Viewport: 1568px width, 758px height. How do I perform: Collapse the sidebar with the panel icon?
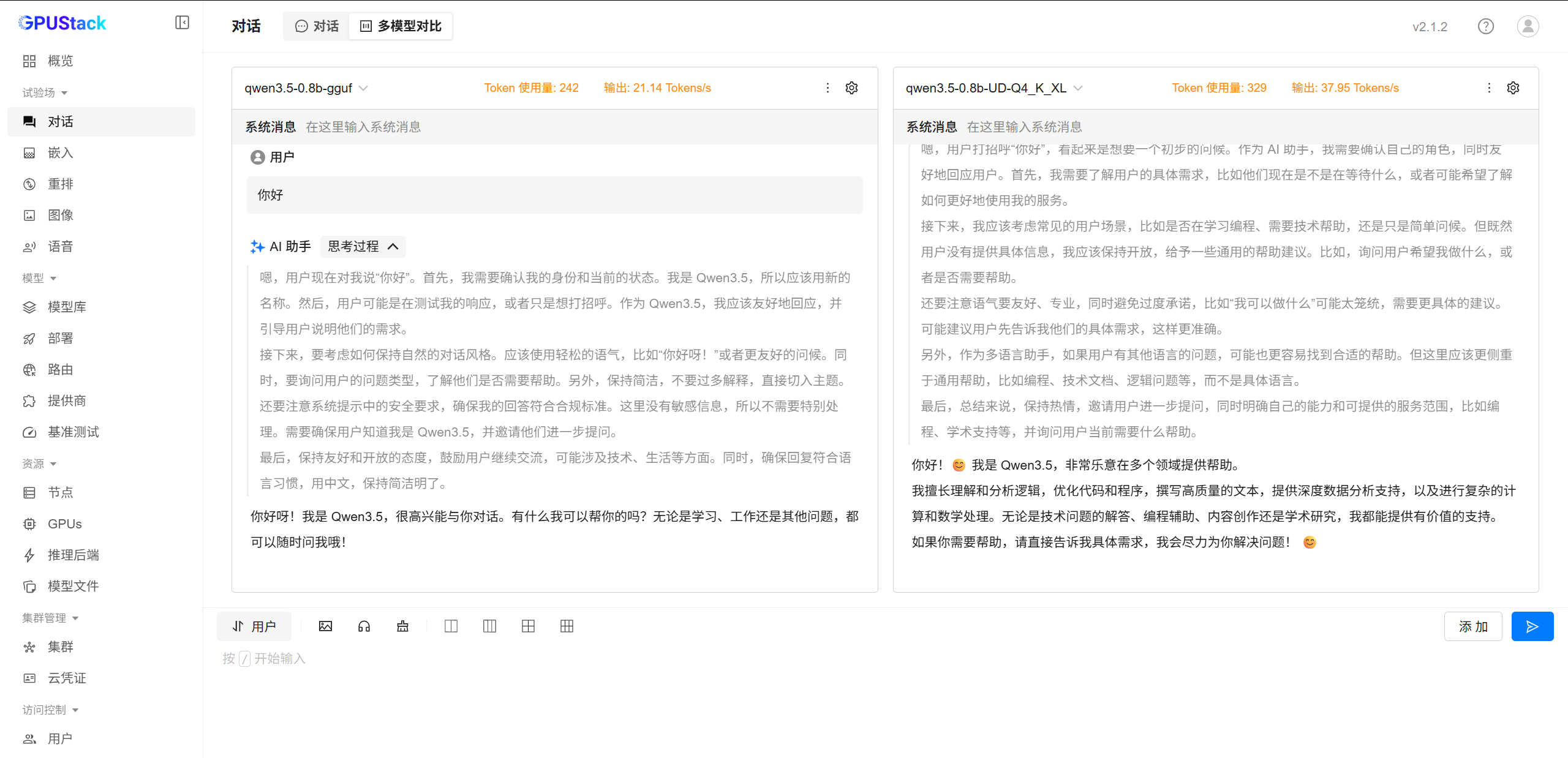click(x=182, y=23)
